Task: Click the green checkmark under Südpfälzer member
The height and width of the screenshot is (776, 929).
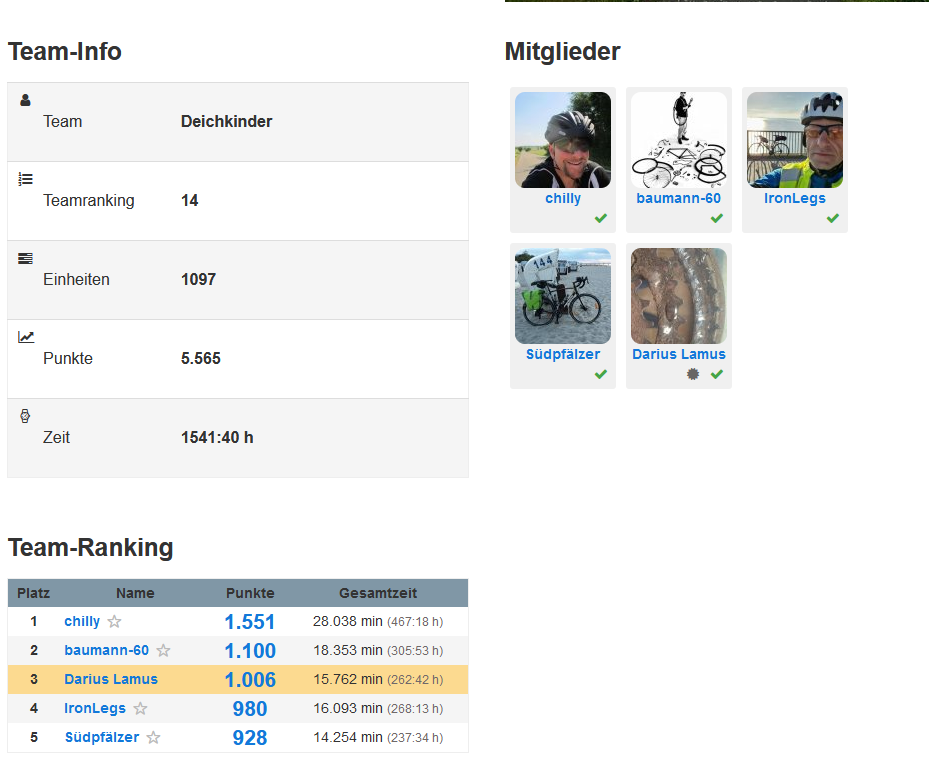Action: point(601,374)
